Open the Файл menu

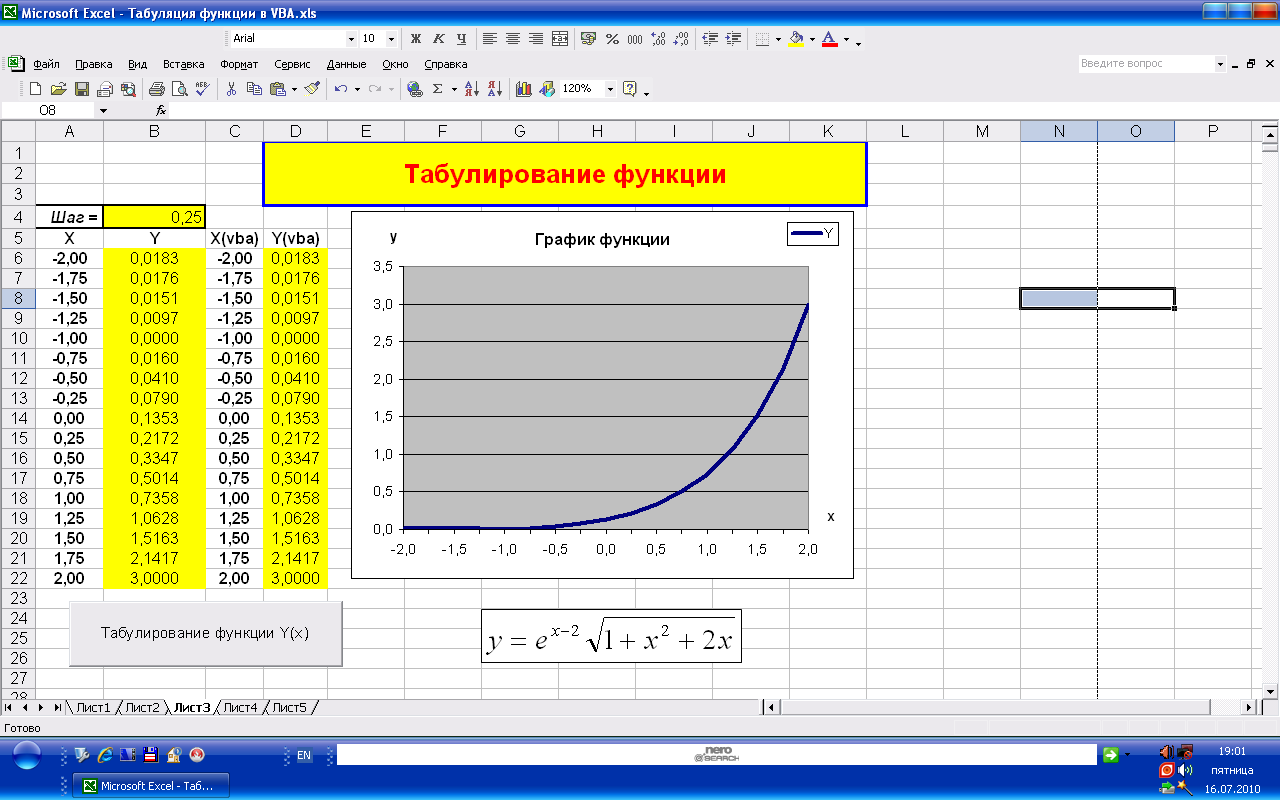(x=46, y=64)
